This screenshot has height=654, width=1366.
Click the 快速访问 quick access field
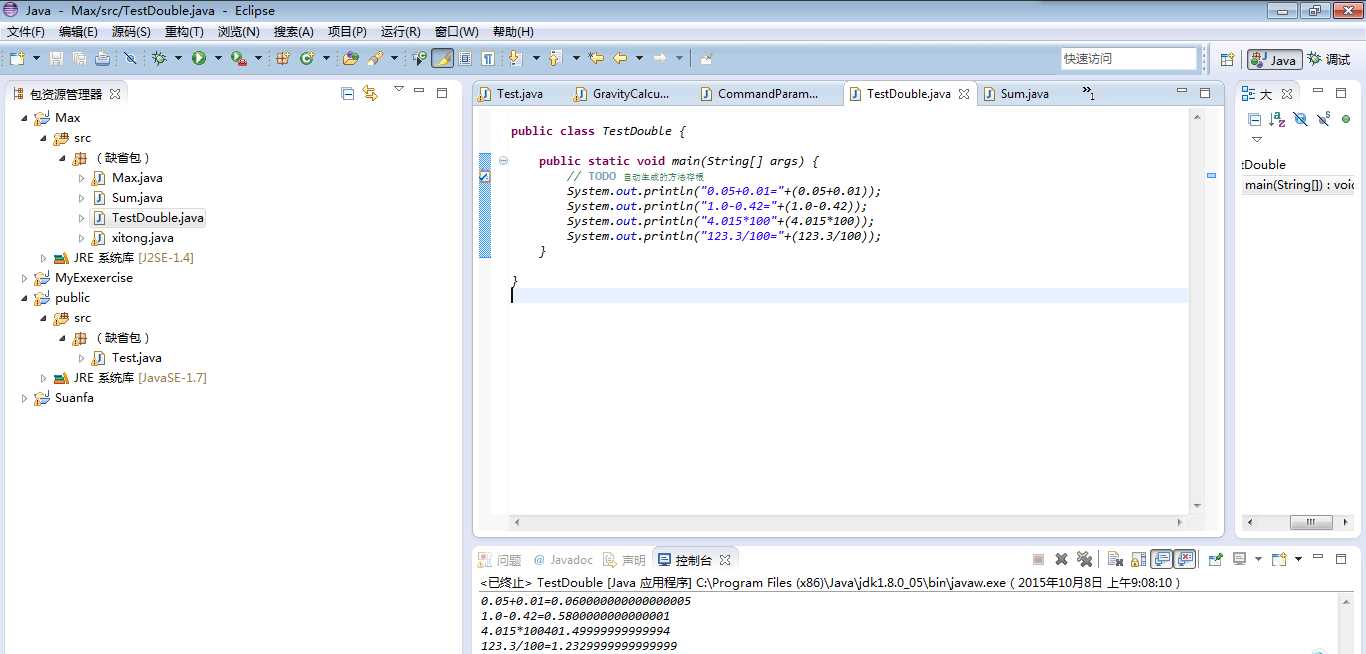[x=1128, y=59]
